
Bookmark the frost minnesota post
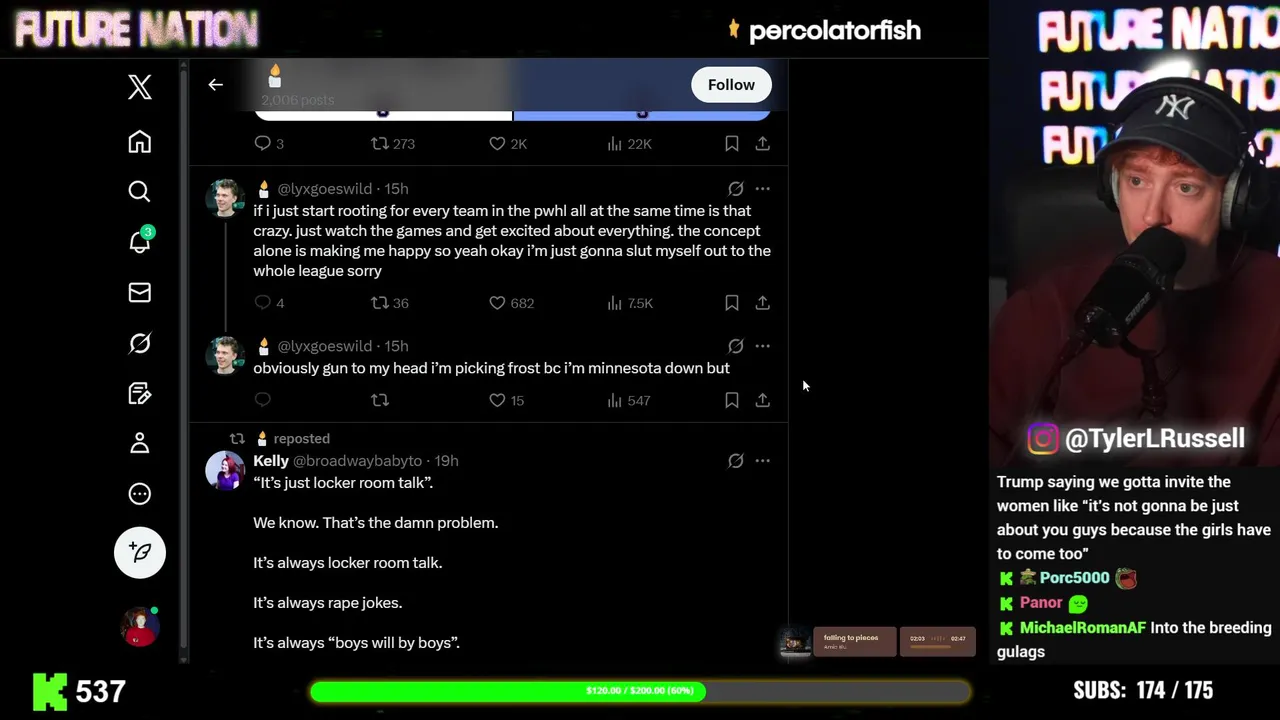click(731, 400)
